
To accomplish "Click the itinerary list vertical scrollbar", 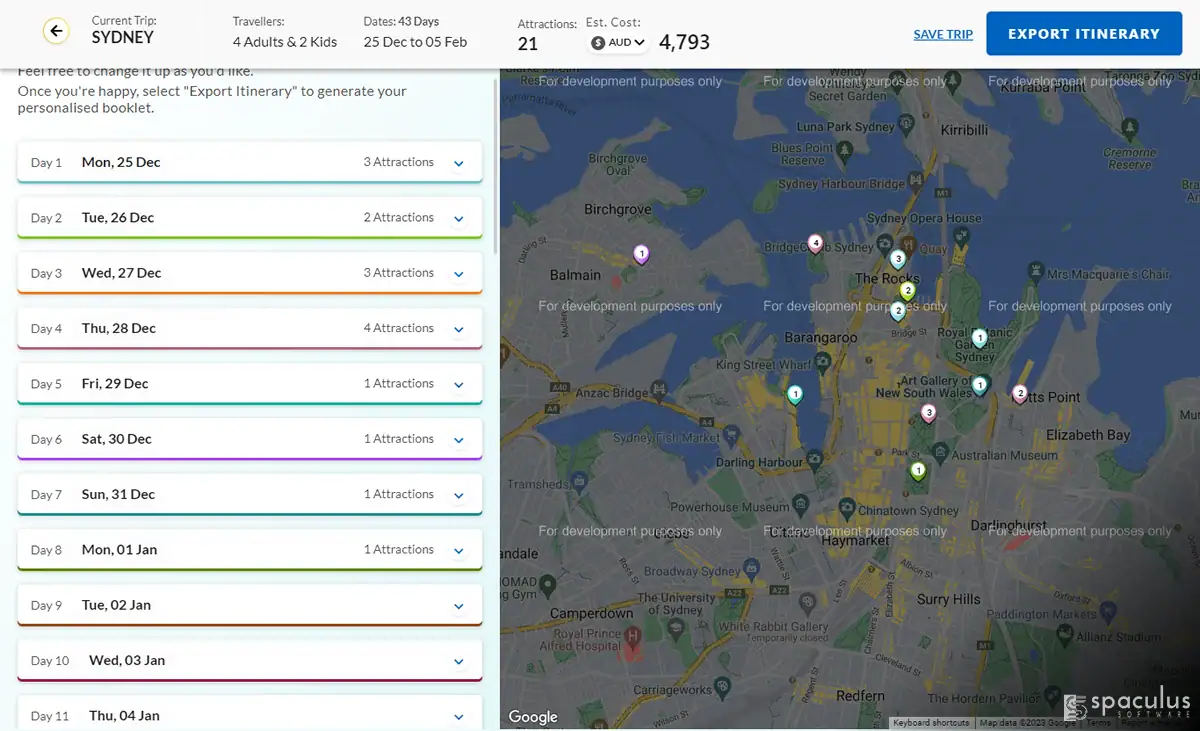I will coord(496,165).
